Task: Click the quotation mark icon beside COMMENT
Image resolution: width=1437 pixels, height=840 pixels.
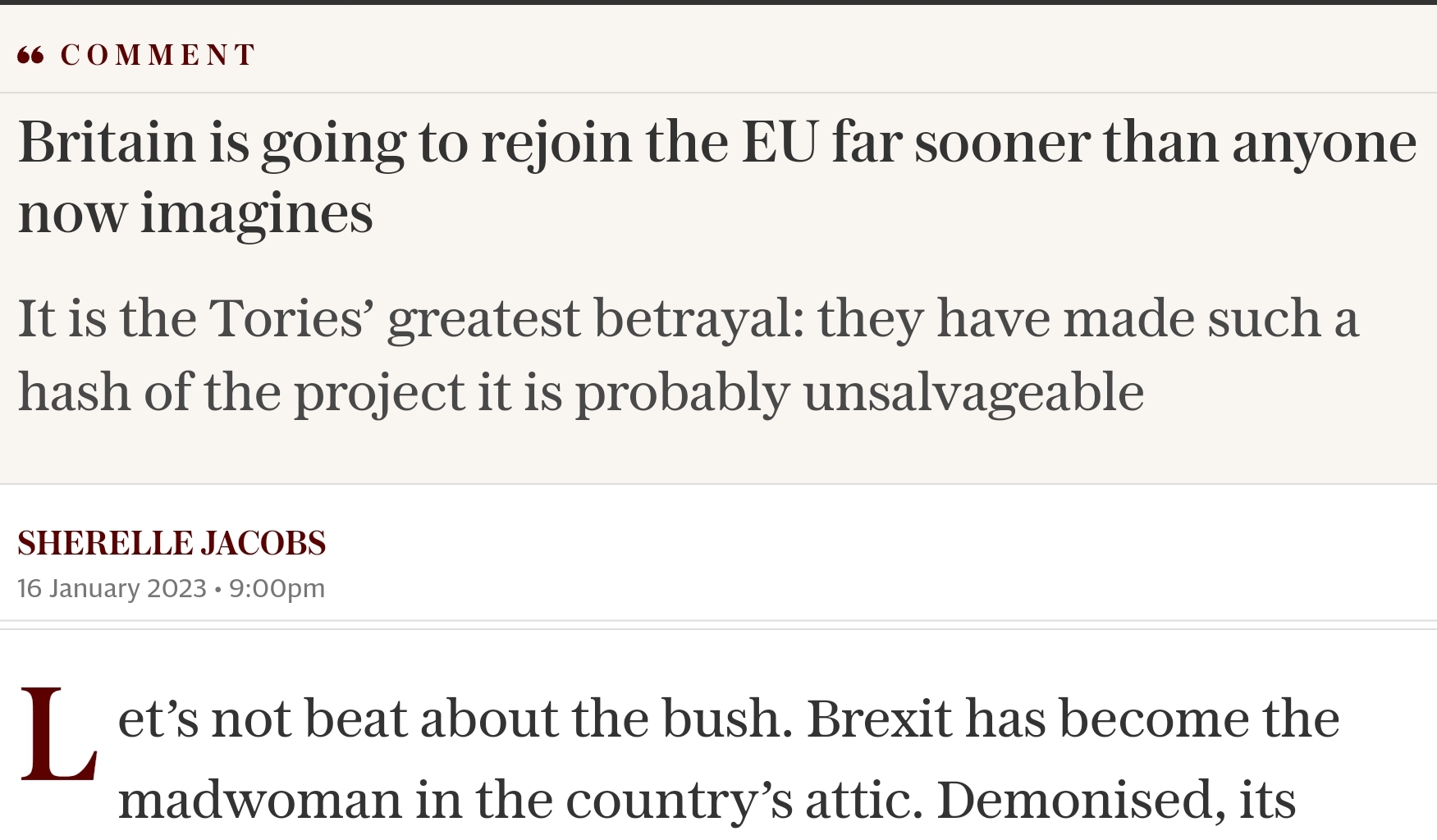Action: [30, 56]
